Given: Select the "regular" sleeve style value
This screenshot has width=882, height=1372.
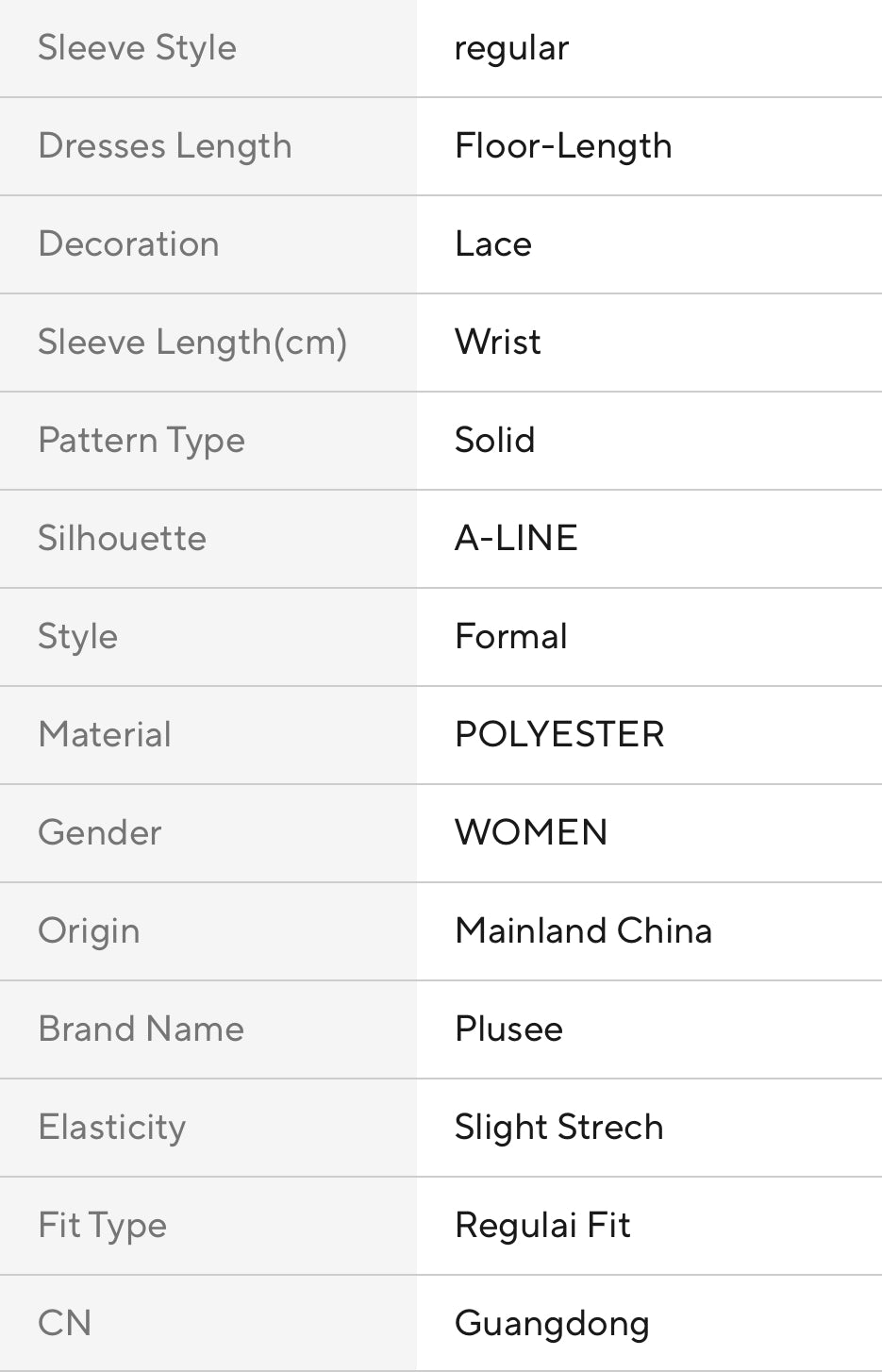Looking at the screenshot, I should pos(511,48).
